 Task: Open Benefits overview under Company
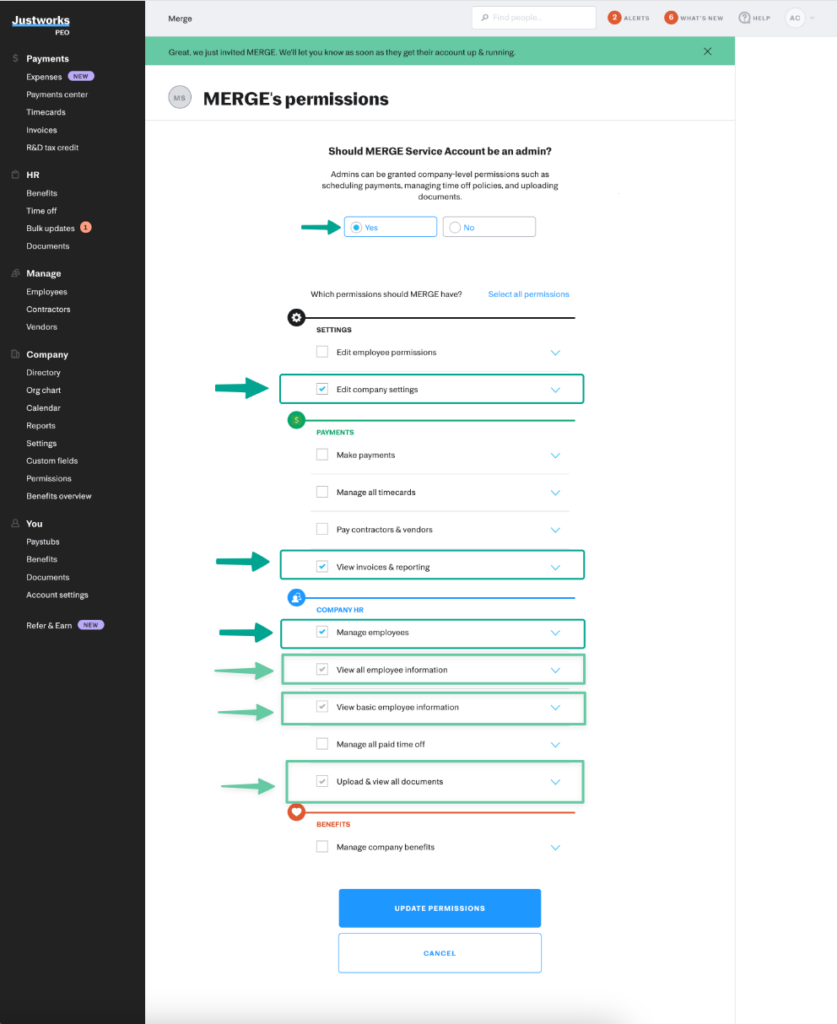[x=59, y=496]
